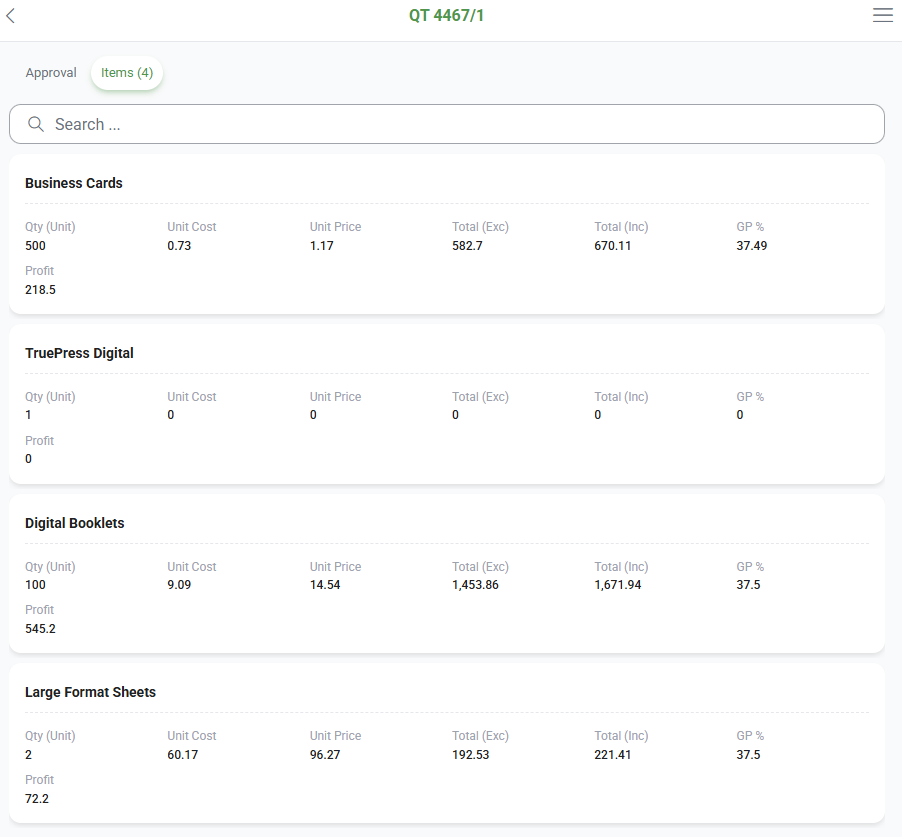The width and height of the screenshot is (902, 837).
Task: Click the QT 4467/1 title
Action: coord(446,16)
